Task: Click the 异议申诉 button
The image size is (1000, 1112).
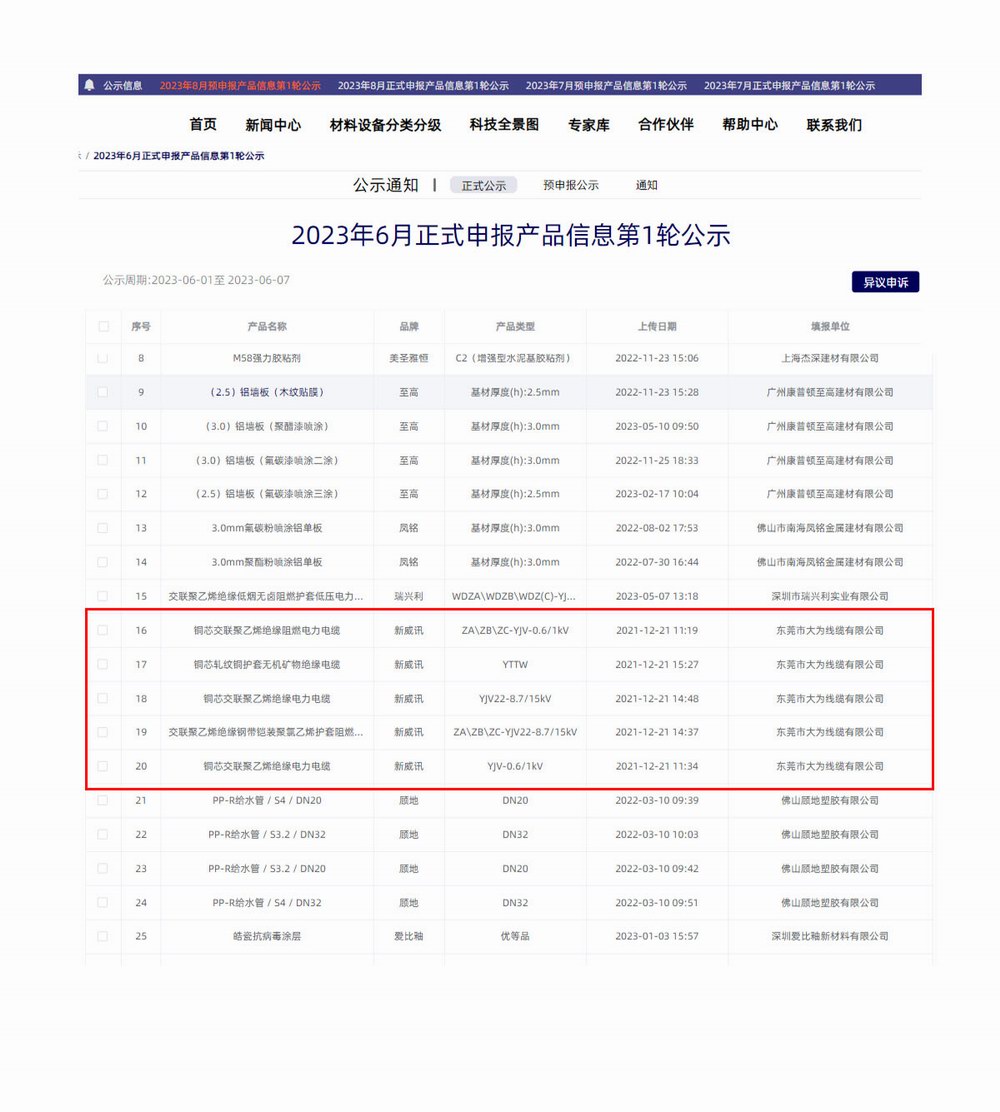Action: [885, 282]
